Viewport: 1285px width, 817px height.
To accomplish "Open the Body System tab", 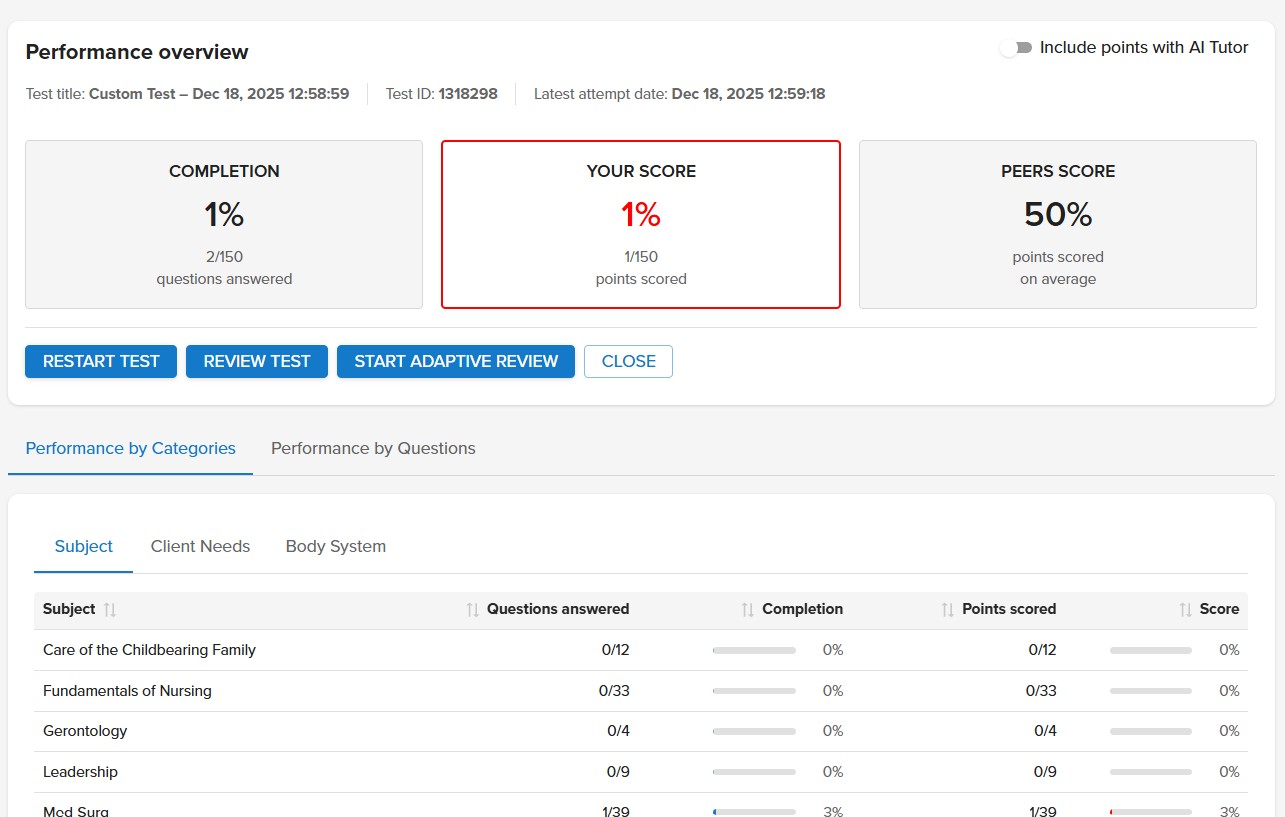I will (x=335, y=547).
